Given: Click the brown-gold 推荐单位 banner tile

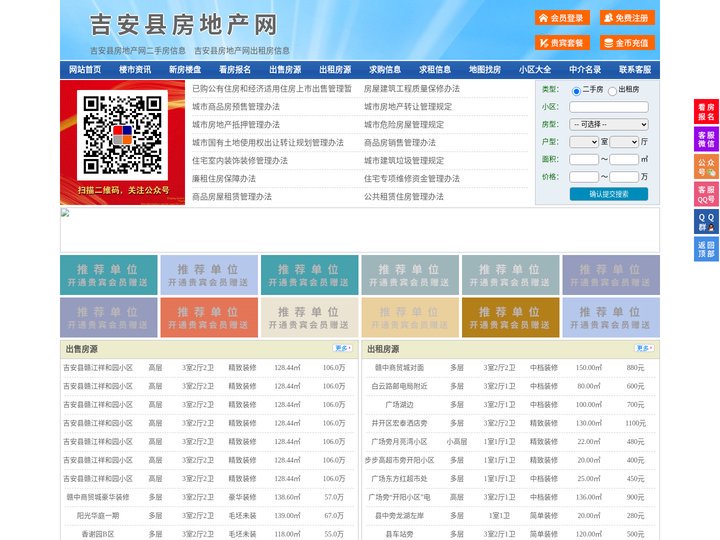Looking at the screenshot, I should 511,317.
